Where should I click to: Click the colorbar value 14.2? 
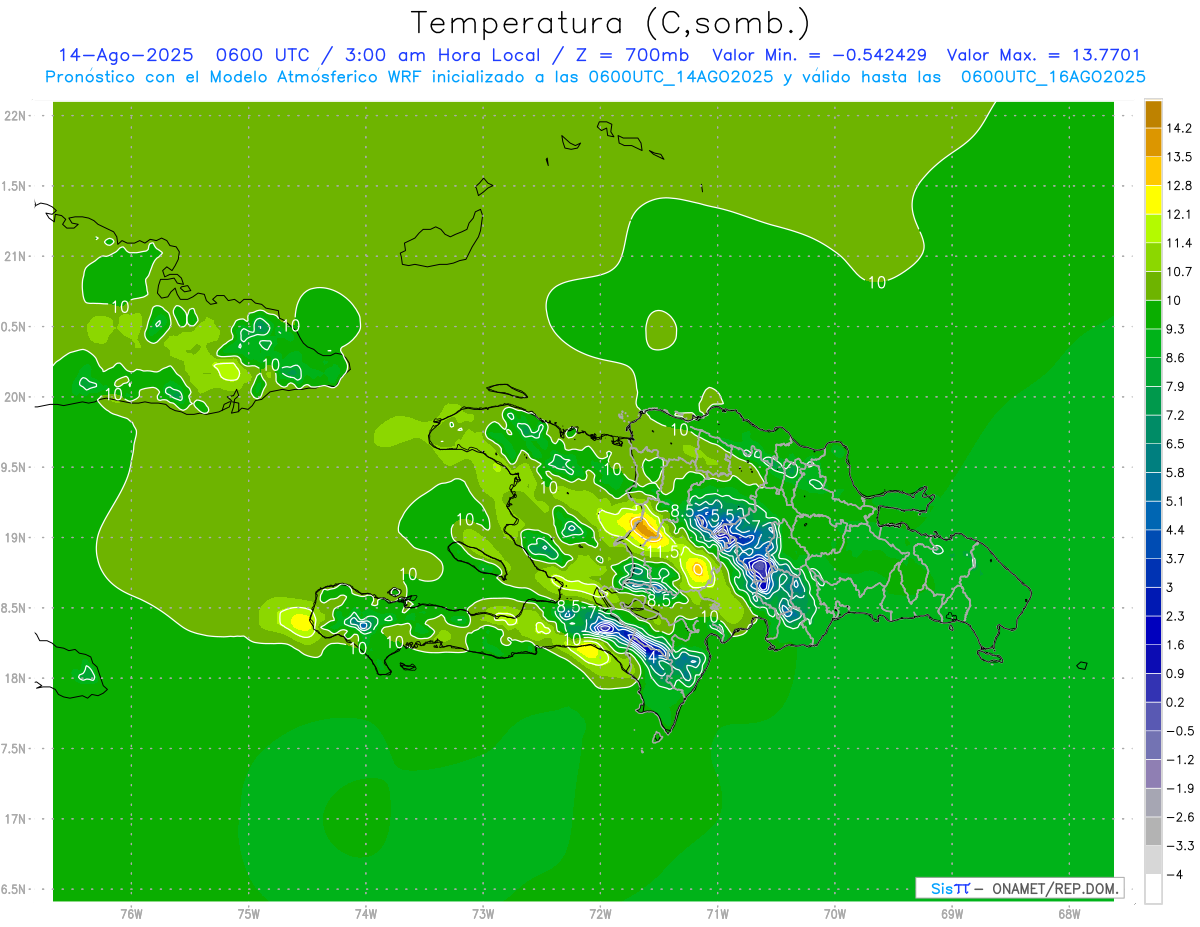[1180, 128]
